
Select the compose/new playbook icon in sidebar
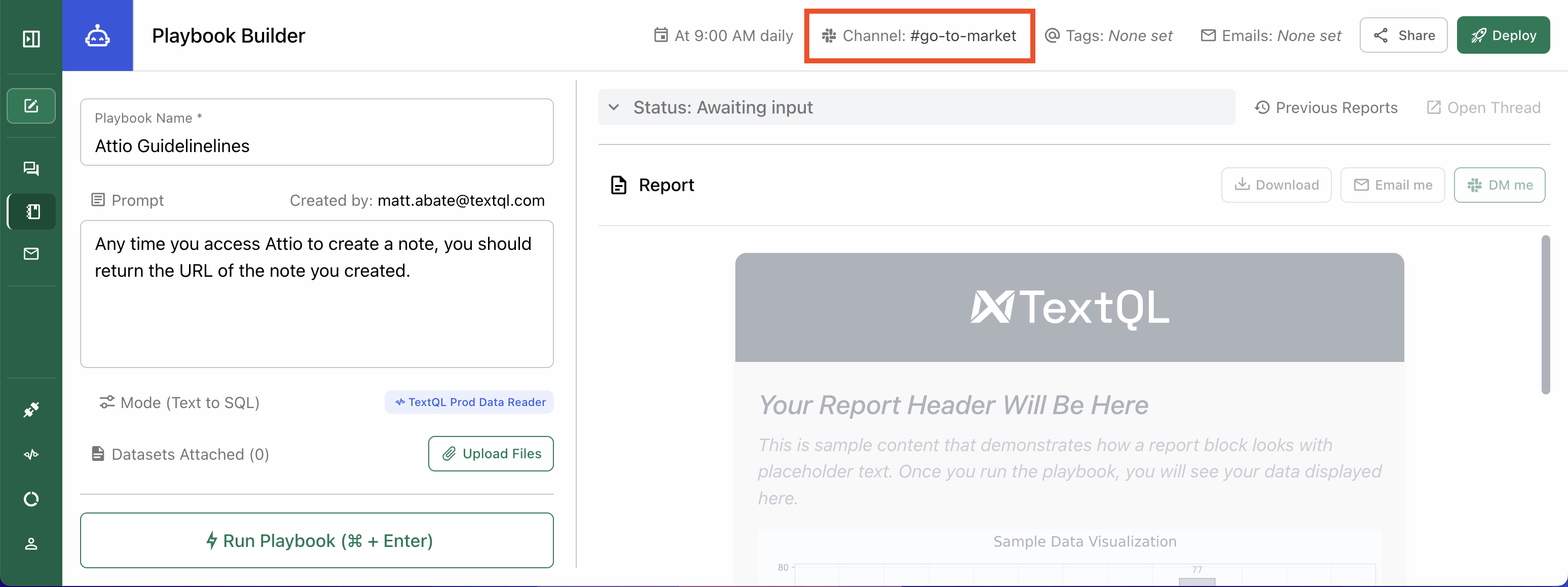30,105
